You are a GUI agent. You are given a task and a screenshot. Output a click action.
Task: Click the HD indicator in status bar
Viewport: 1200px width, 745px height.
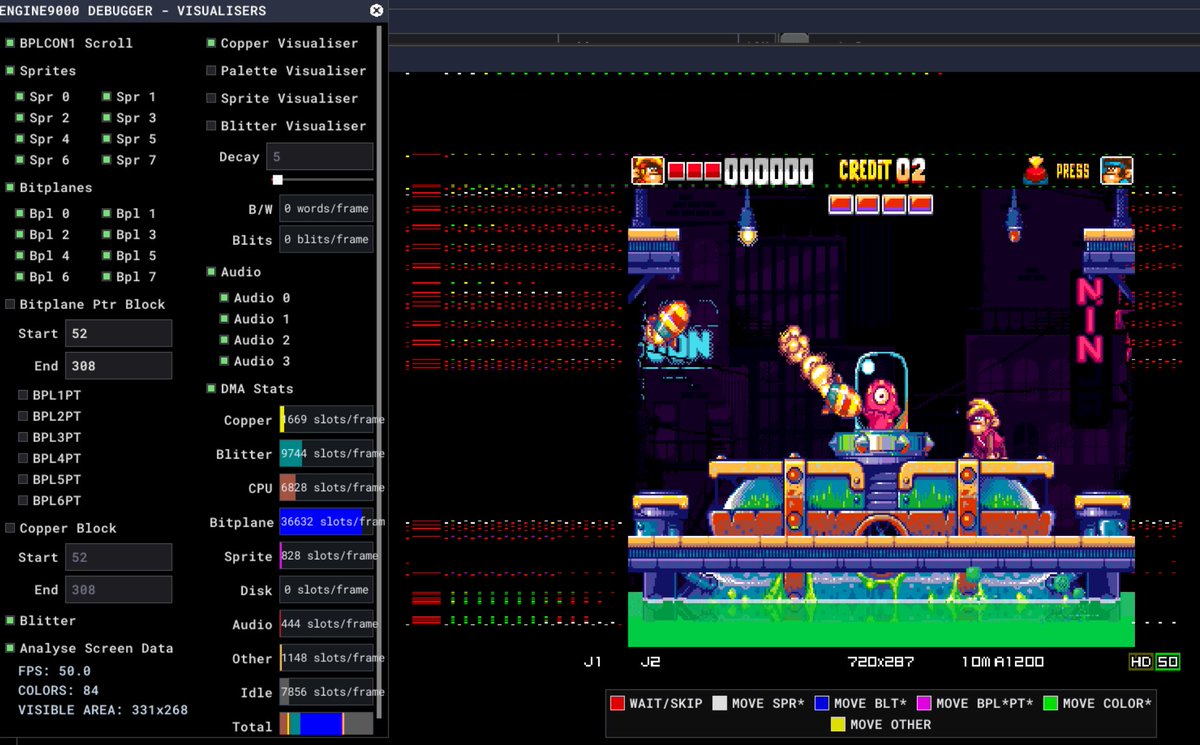1141,662
